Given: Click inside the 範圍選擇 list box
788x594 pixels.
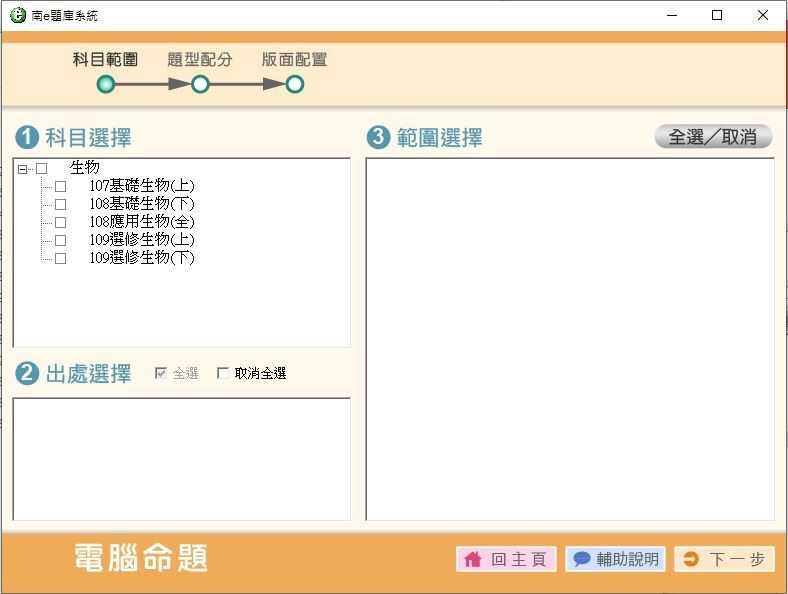Looking at the screenshot, I should tap(570, 339).
